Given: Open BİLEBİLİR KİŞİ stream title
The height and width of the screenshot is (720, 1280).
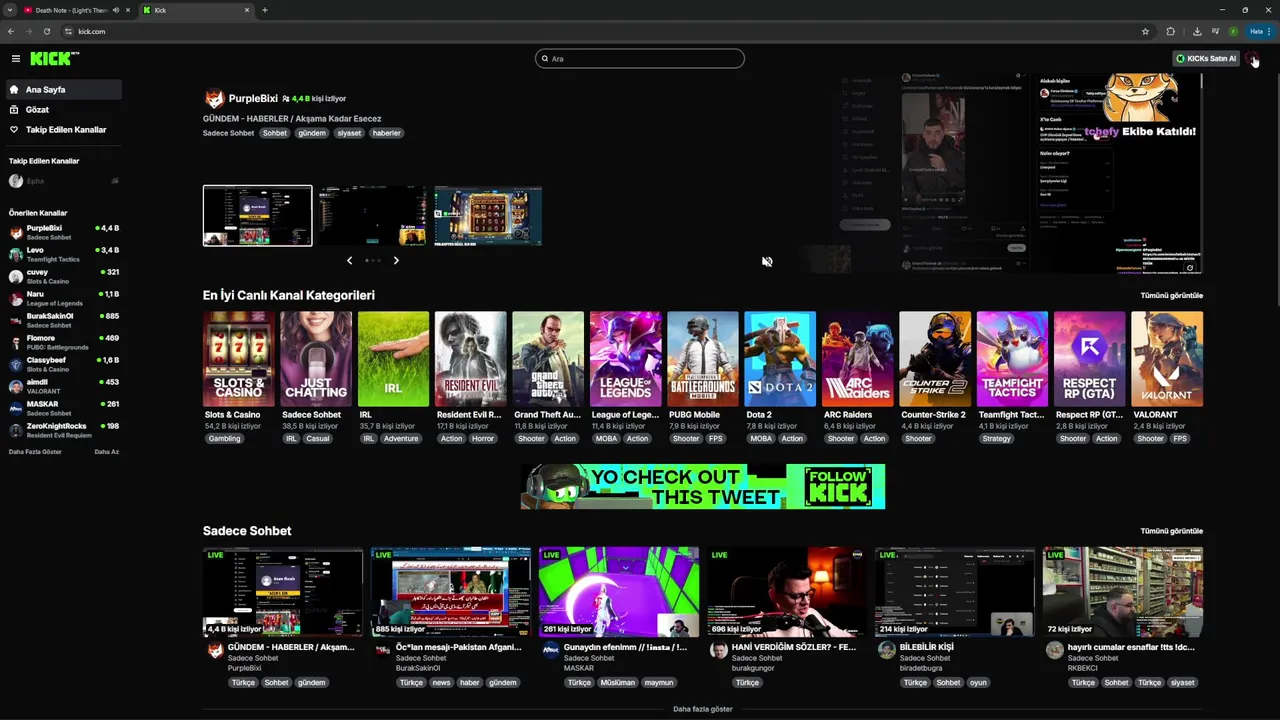Looking at the screenshot, I should (x=927, y=647).
